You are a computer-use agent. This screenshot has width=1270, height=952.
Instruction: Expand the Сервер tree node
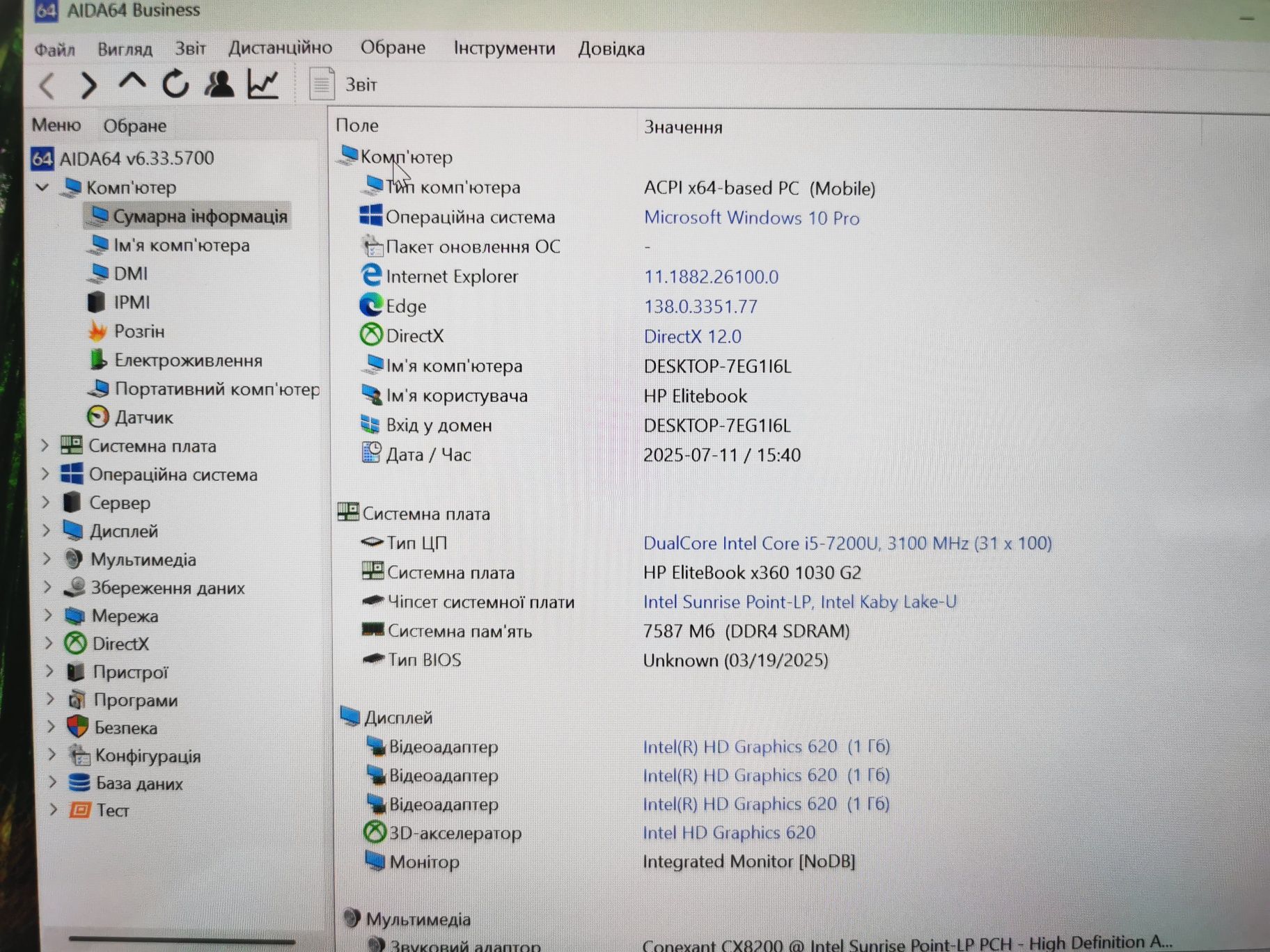tap(46, 502)
